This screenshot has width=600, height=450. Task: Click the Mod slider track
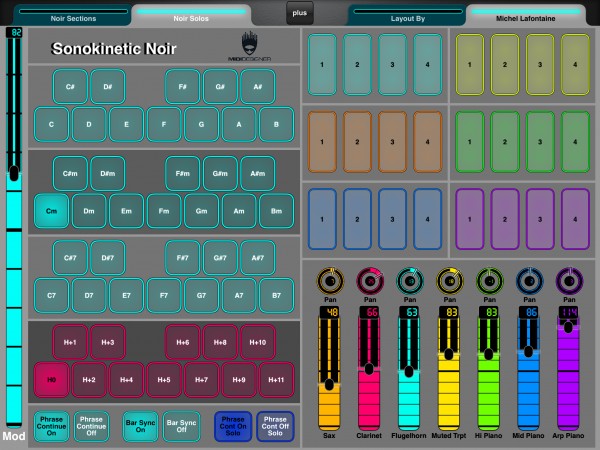[x=14, y=233]
